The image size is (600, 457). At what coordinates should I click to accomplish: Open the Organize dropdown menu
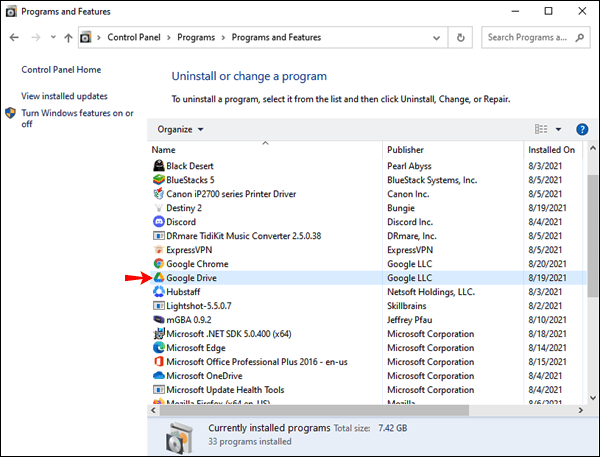coord(180,129)
